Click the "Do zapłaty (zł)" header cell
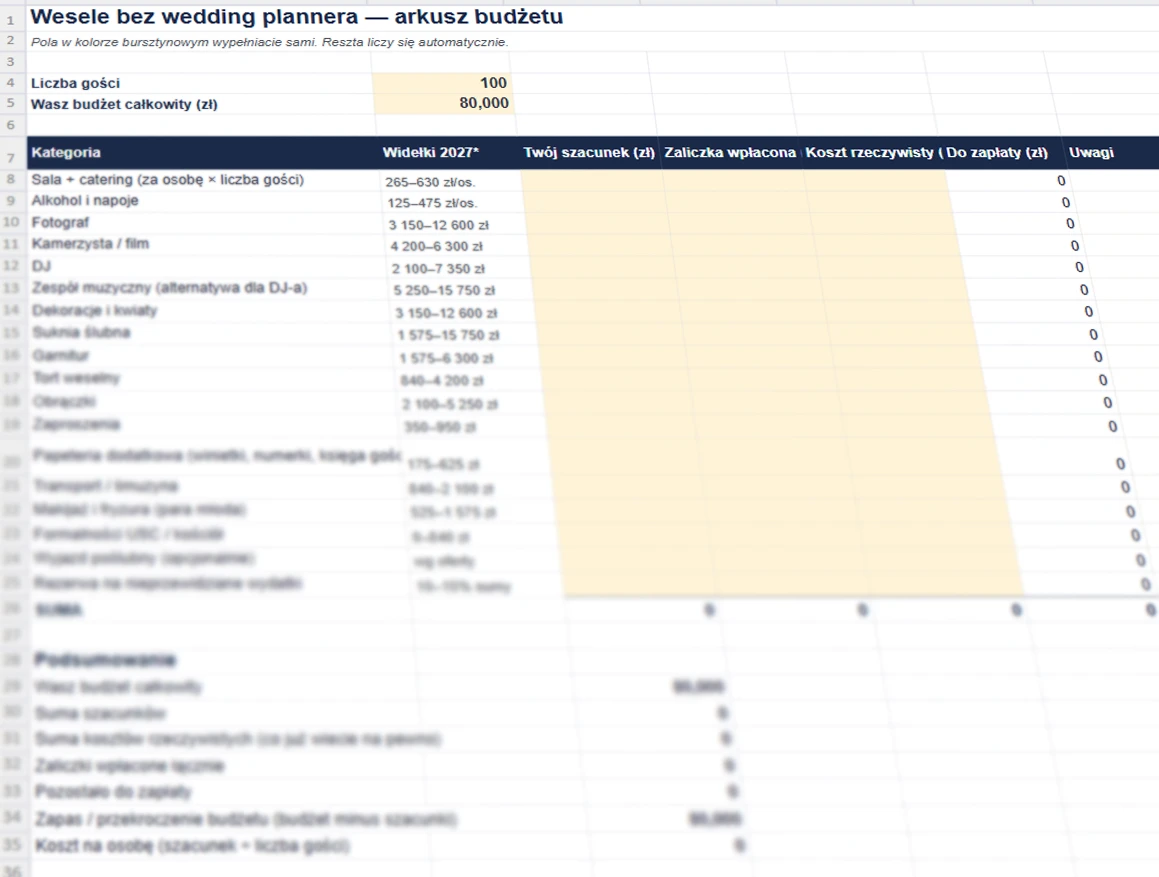This screenshot has width=1159, height=877. [1001, 152]
